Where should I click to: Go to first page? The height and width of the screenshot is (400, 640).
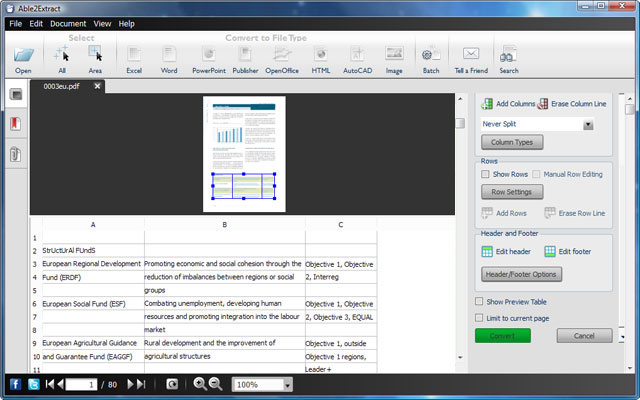point(50,384)
